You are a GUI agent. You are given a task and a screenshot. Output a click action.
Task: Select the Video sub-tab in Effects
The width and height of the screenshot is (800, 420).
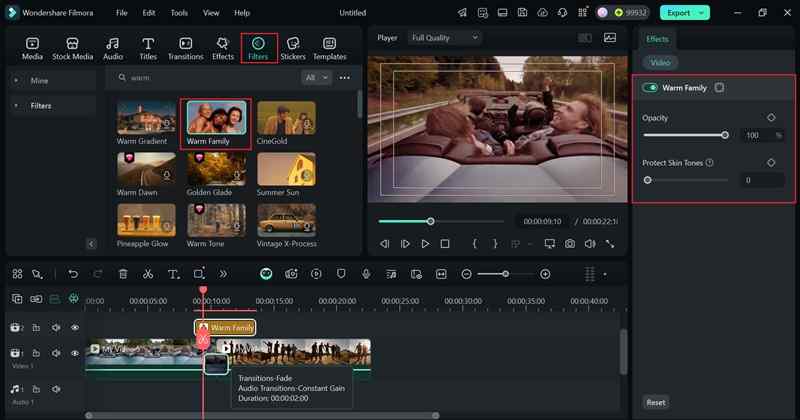pyautogui.click(x=660, y=62)
